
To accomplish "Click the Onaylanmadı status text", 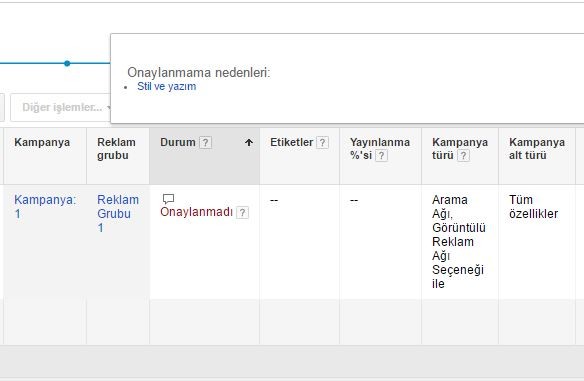I will [196, 212].
